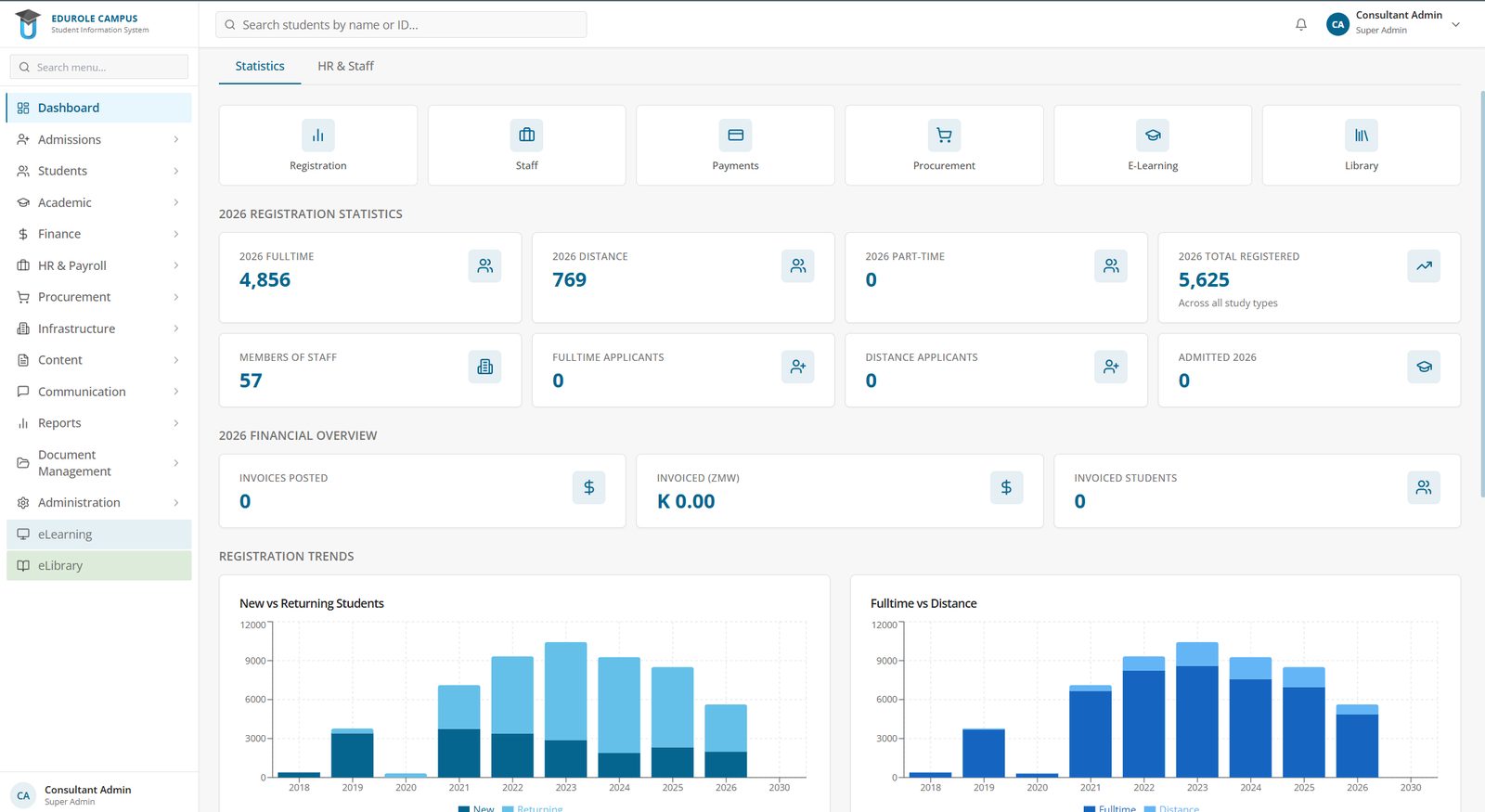Image resolution: width=1485 pixels, height=812 pixels.
Task: Select Dashboard in the sidebar
Action: (x=99, y=109)
